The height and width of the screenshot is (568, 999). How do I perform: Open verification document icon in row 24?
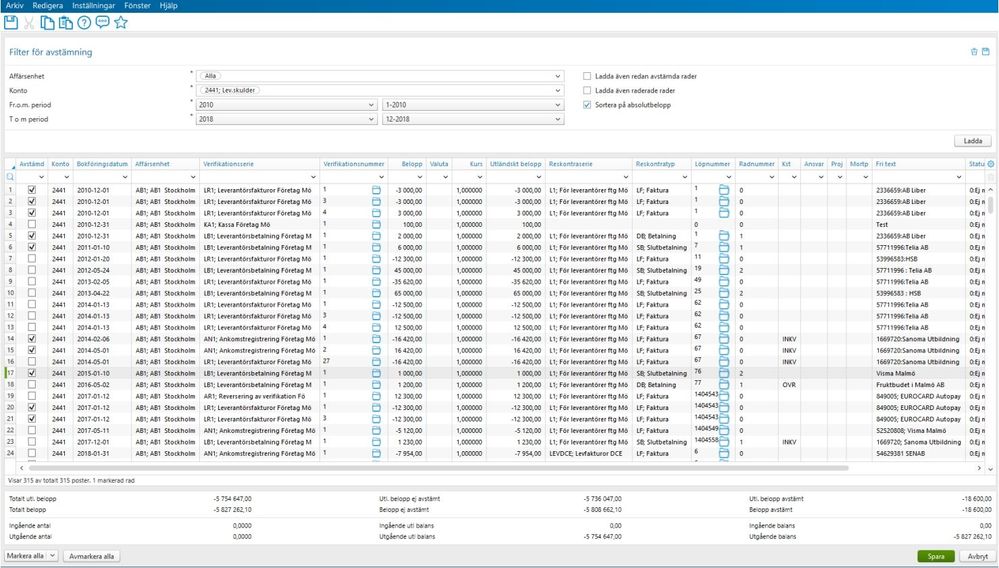coord(376,453)
